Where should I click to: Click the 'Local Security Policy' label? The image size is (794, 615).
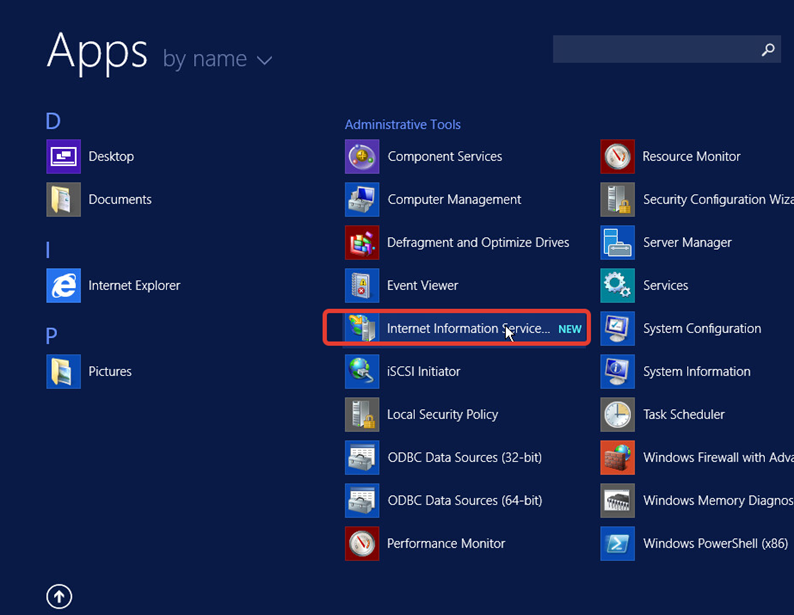tap(443, 415)
